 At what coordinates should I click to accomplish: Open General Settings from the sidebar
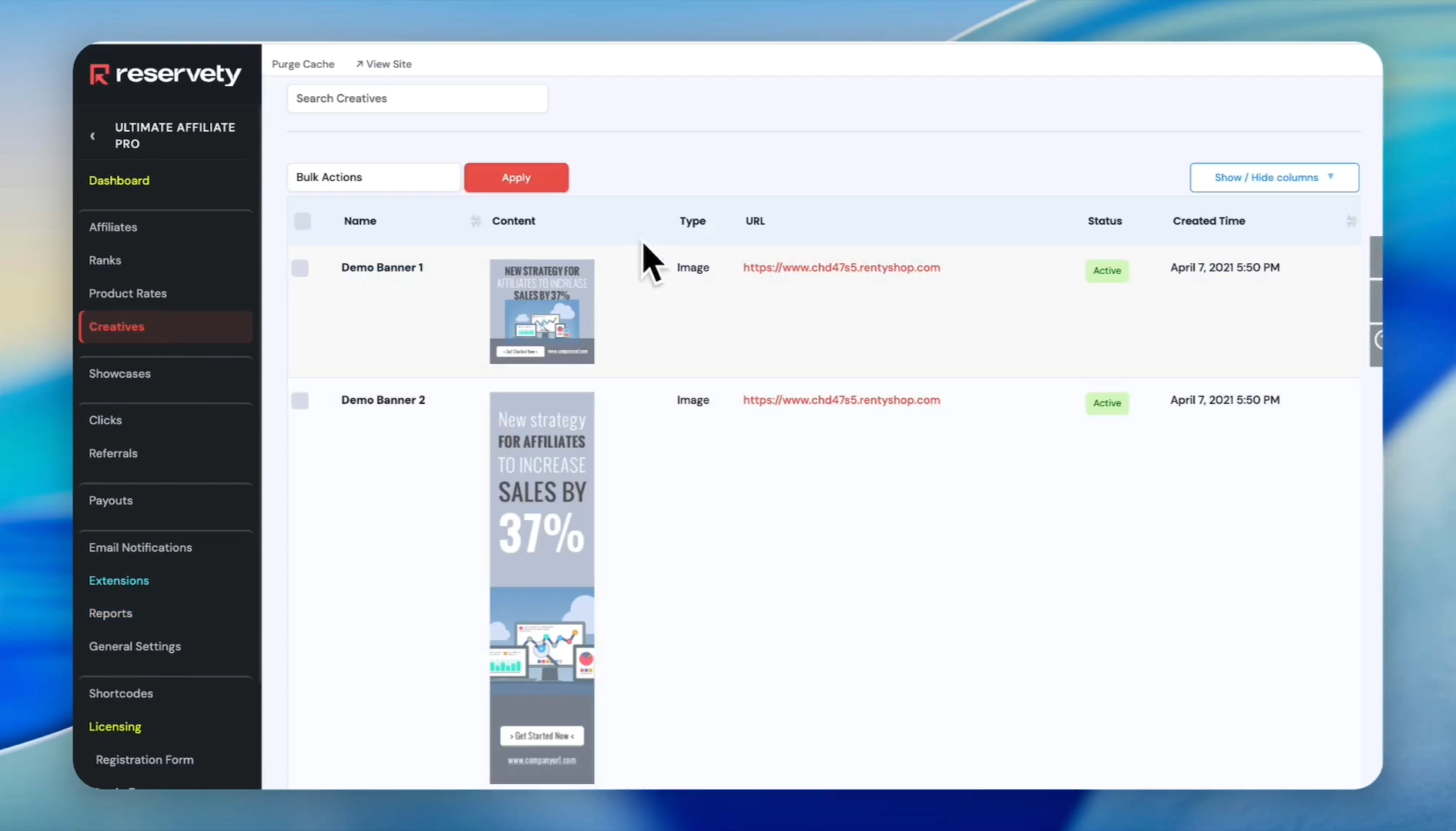(135, 646)
